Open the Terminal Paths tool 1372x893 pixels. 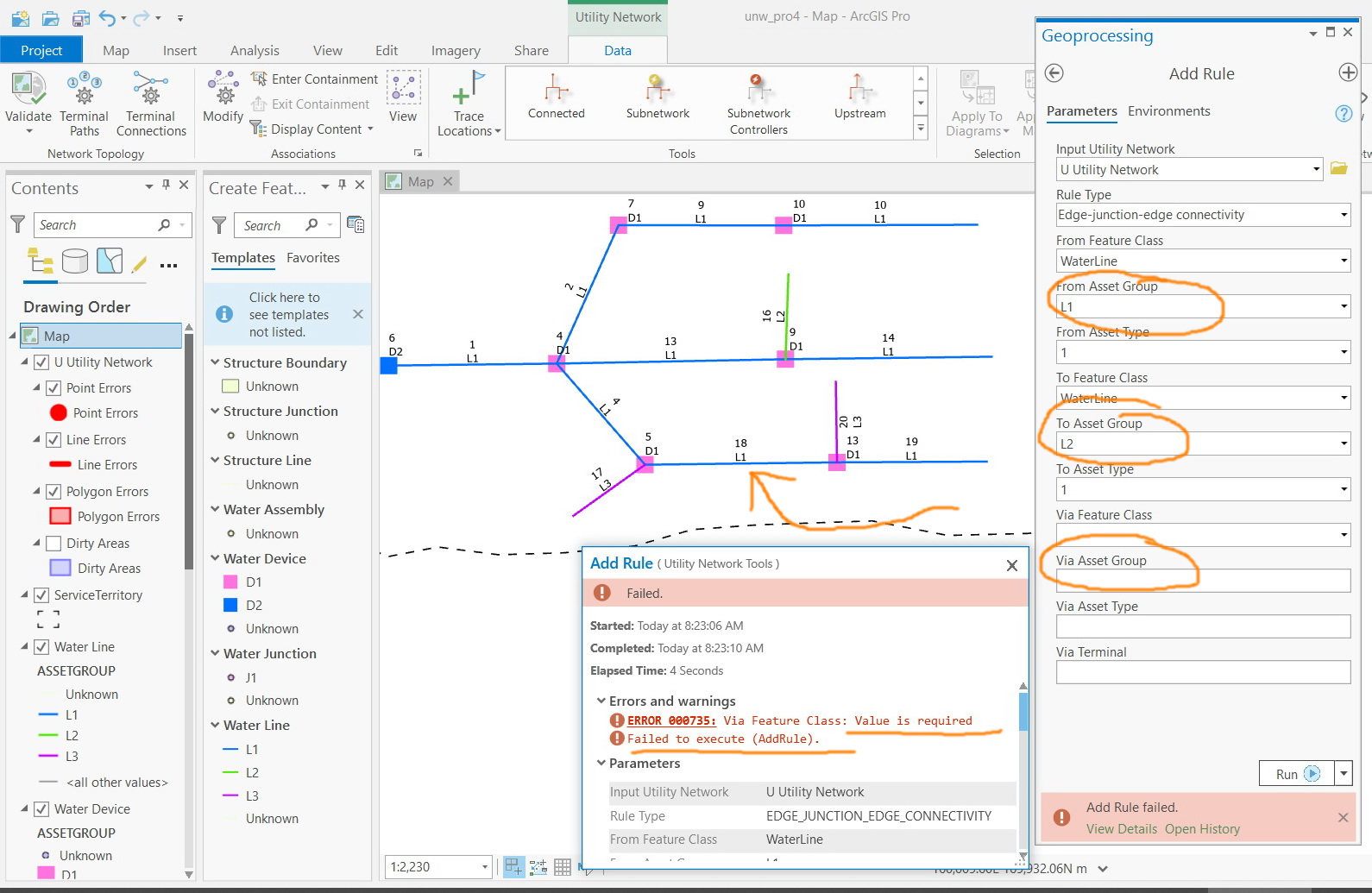[x=84, y=104]
